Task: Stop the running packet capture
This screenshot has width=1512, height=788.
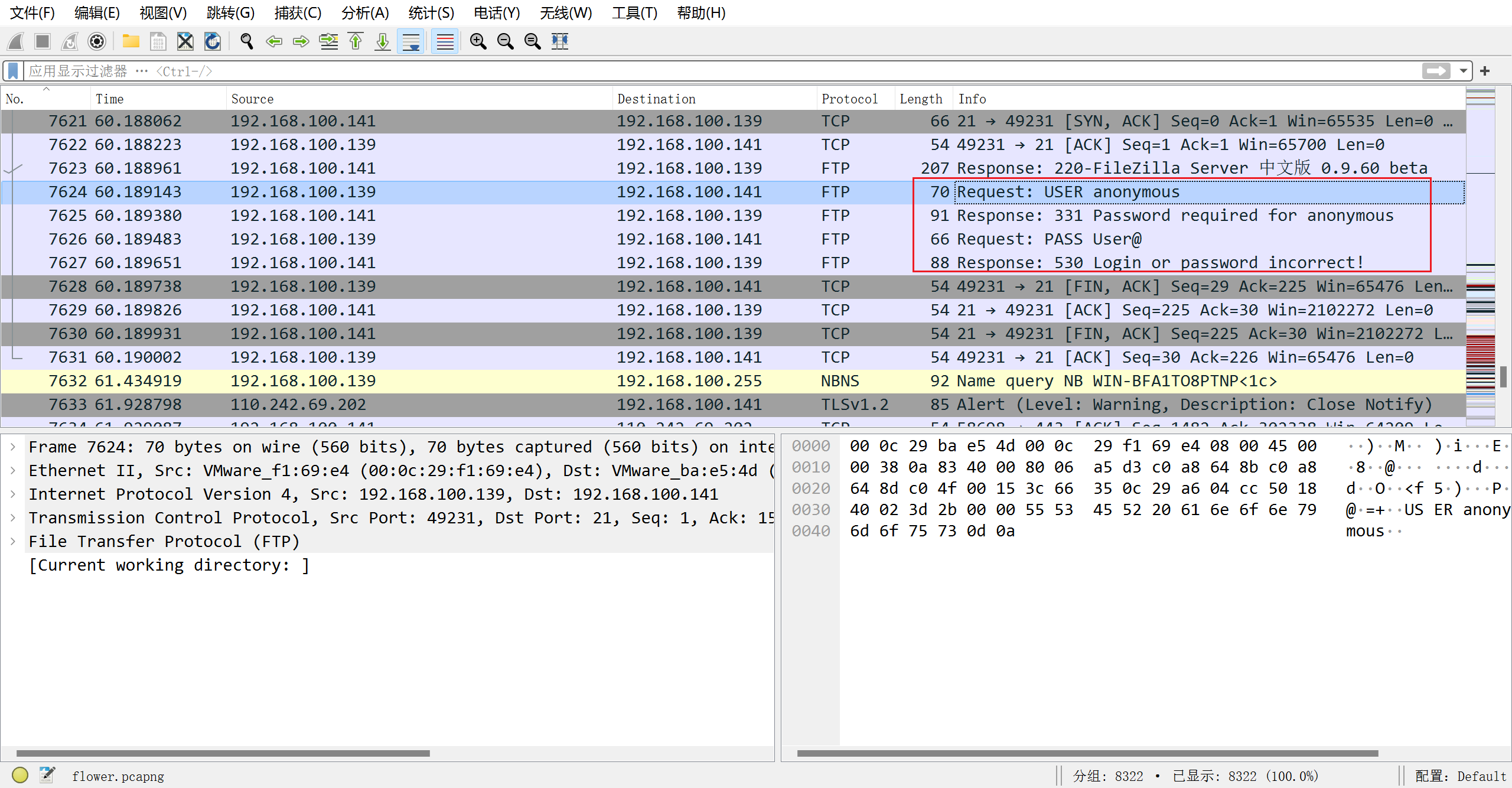Action: pos(42,41)
